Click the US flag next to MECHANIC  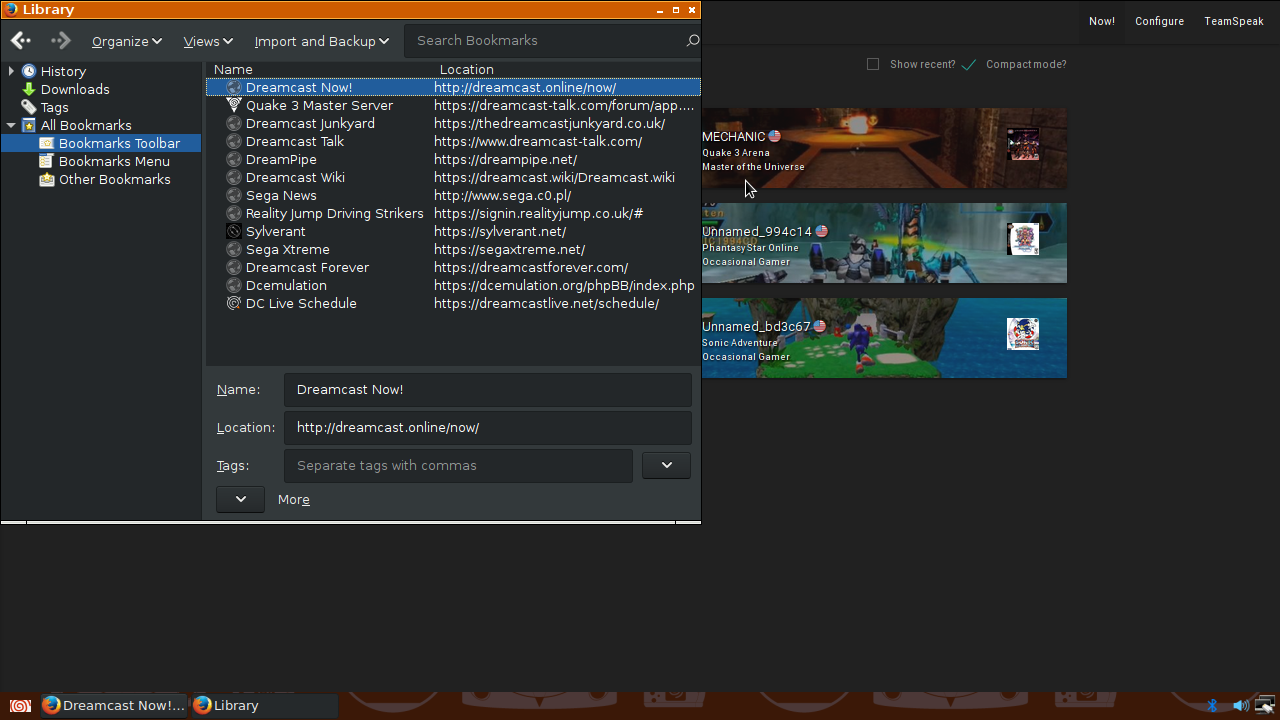point(774,136)
